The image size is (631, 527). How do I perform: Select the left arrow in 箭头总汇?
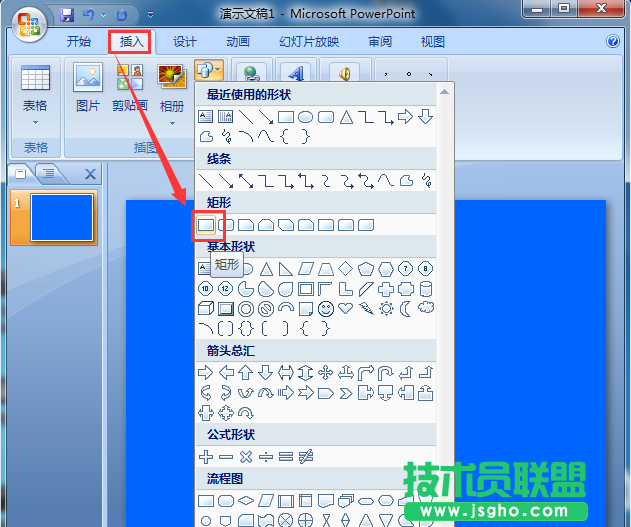coord(226,373)
